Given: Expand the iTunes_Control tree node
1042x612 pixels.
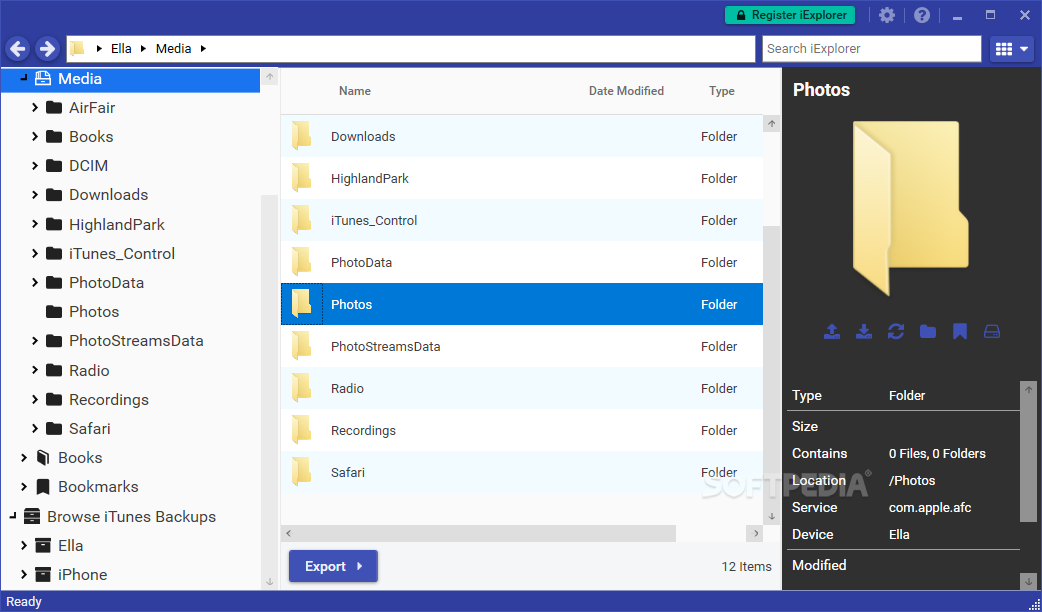Looking at the screenshot, I should [35, 253].
